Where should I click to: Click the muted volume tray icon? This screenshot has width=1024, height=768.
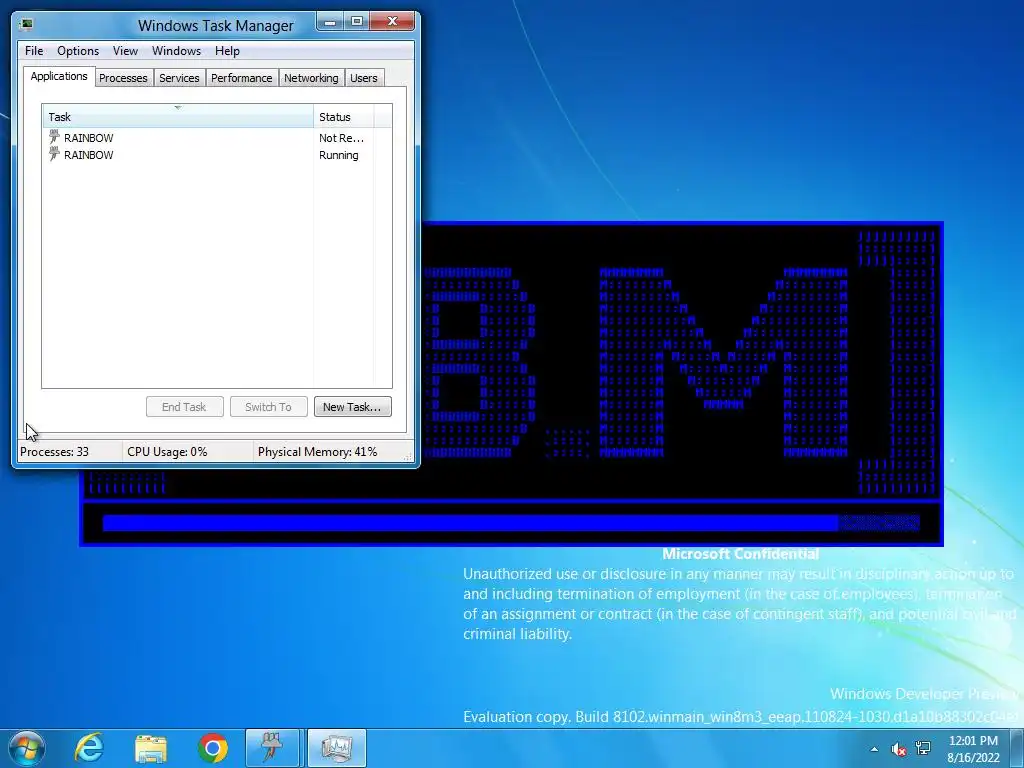[x=899, y=749]
